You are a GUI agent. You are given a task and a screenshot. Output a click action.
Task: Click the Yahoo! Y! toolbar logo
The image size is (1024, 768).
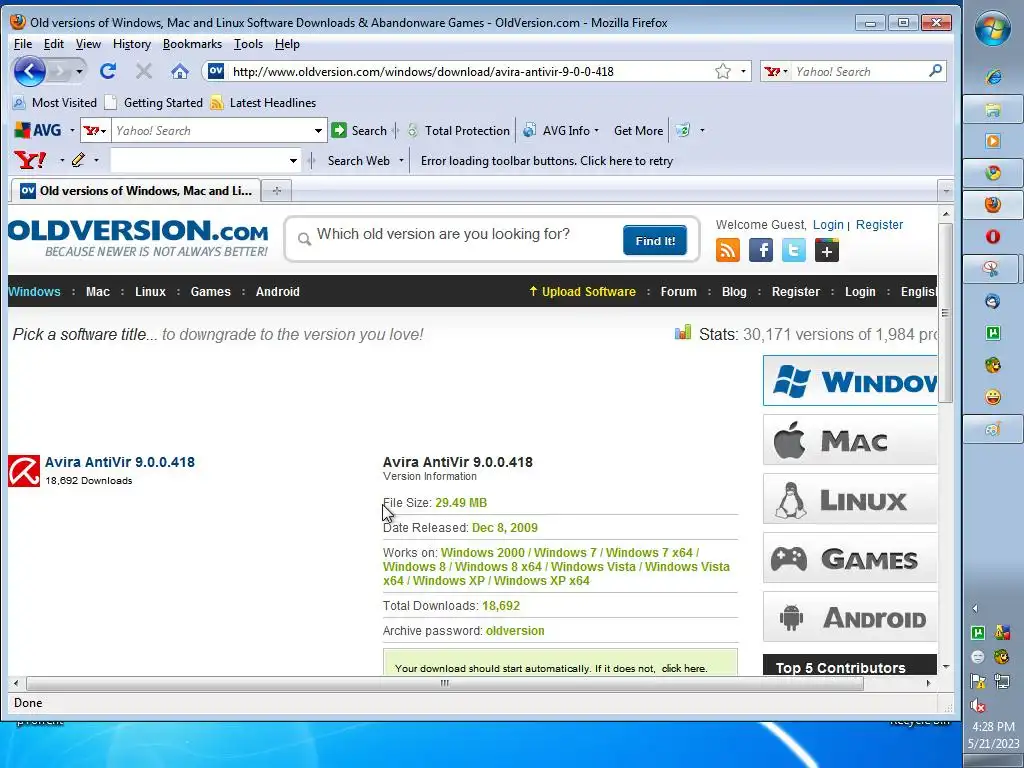(x=30, y=160)
